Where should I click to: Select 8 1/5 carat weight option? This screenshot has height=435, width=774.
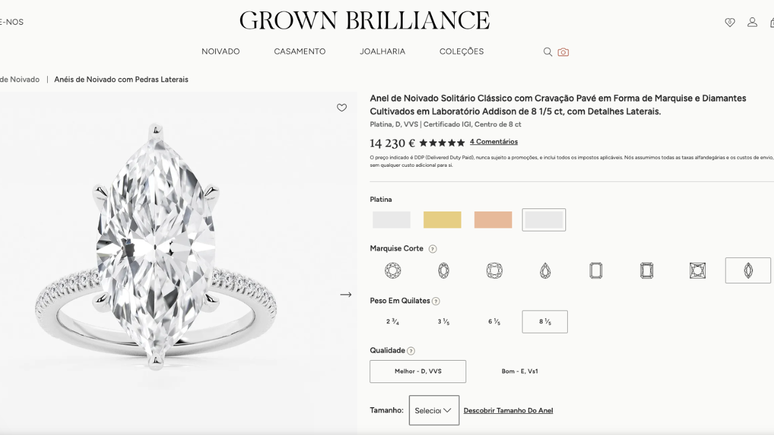[545, 321]
